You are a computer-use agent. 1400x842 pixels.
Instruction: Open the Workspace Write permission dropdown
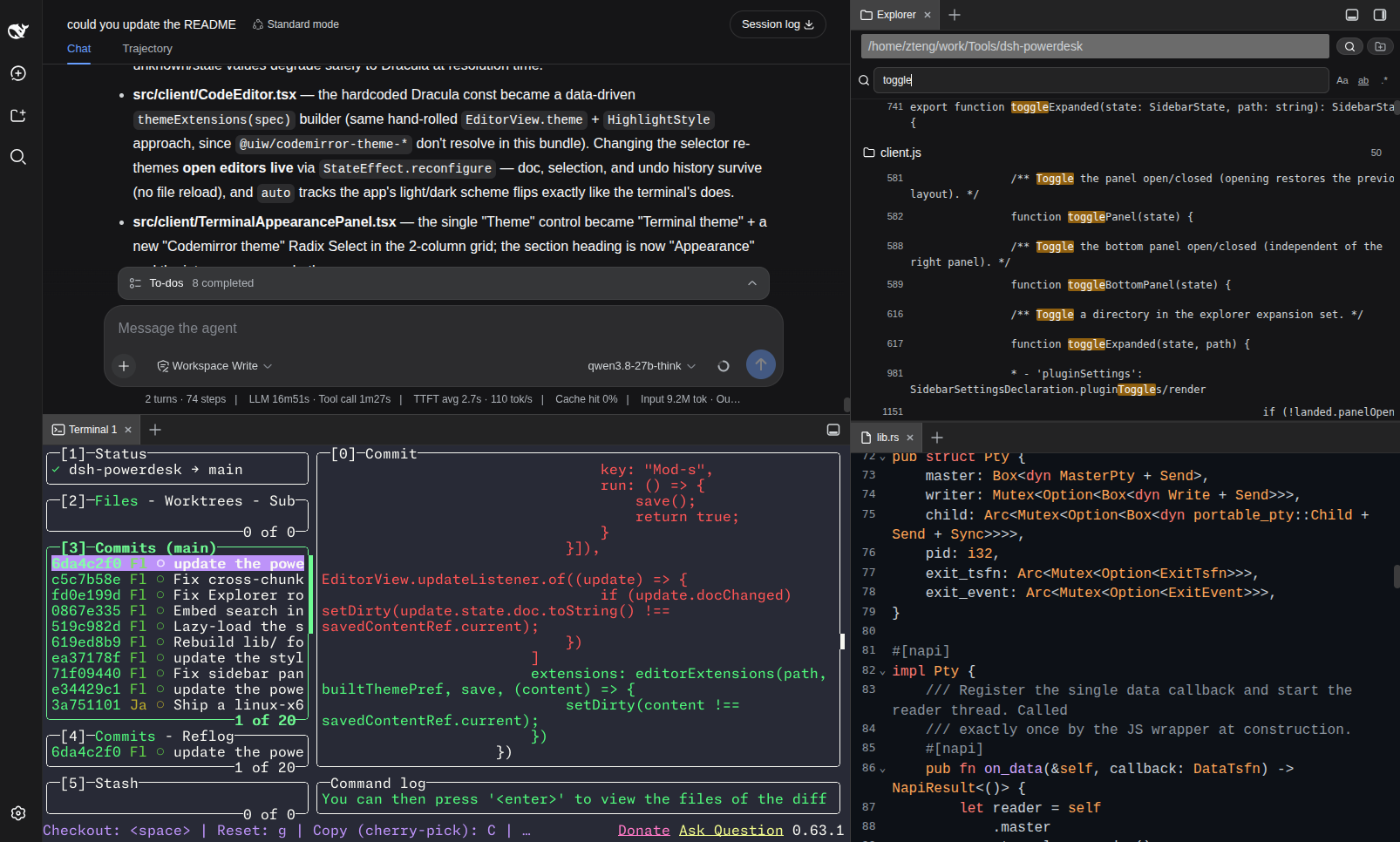[214, 366]
